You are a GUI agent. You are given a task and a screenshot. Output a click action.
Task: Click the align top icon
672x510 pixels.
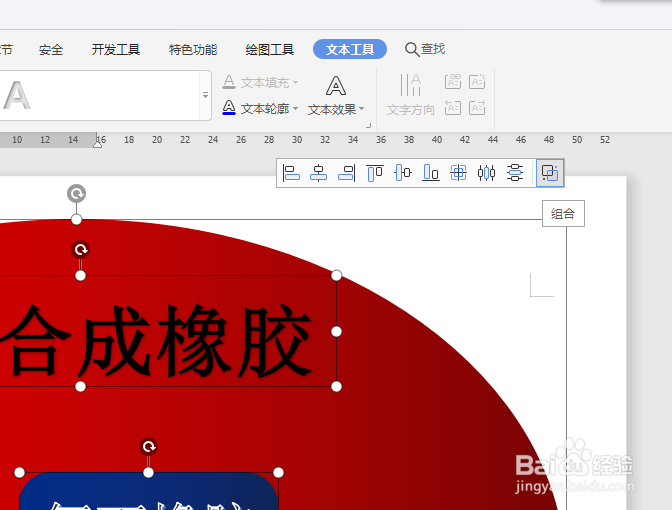[375, 173]
